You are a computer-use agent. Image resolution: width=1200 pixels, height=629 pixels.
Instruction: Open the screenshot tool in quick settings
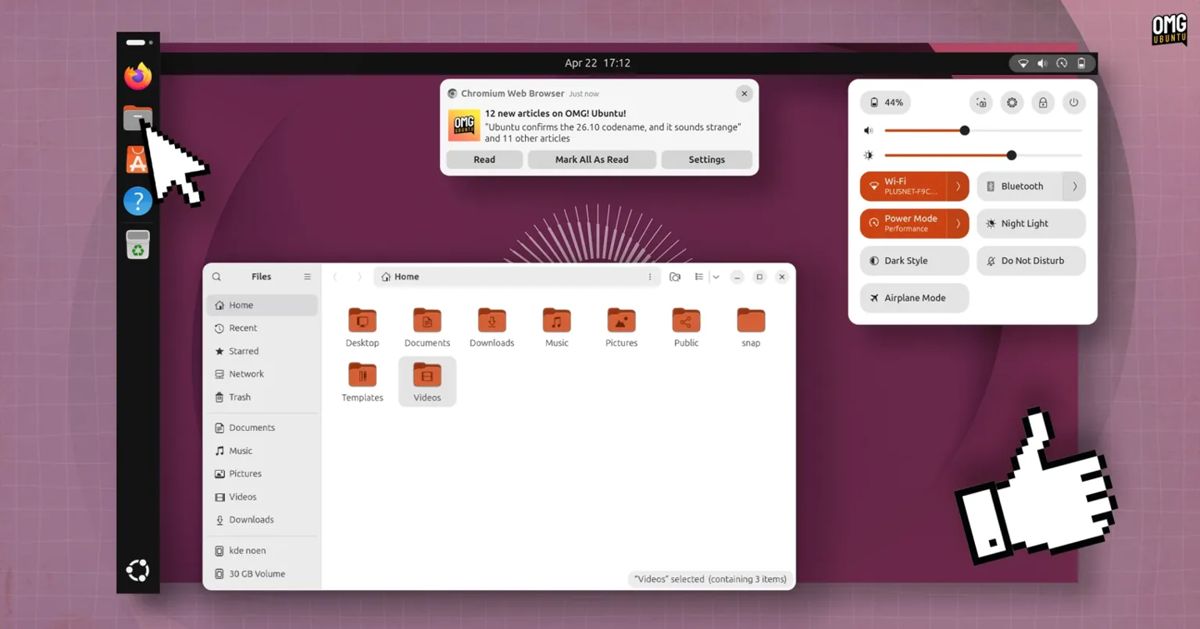(981, 102)
